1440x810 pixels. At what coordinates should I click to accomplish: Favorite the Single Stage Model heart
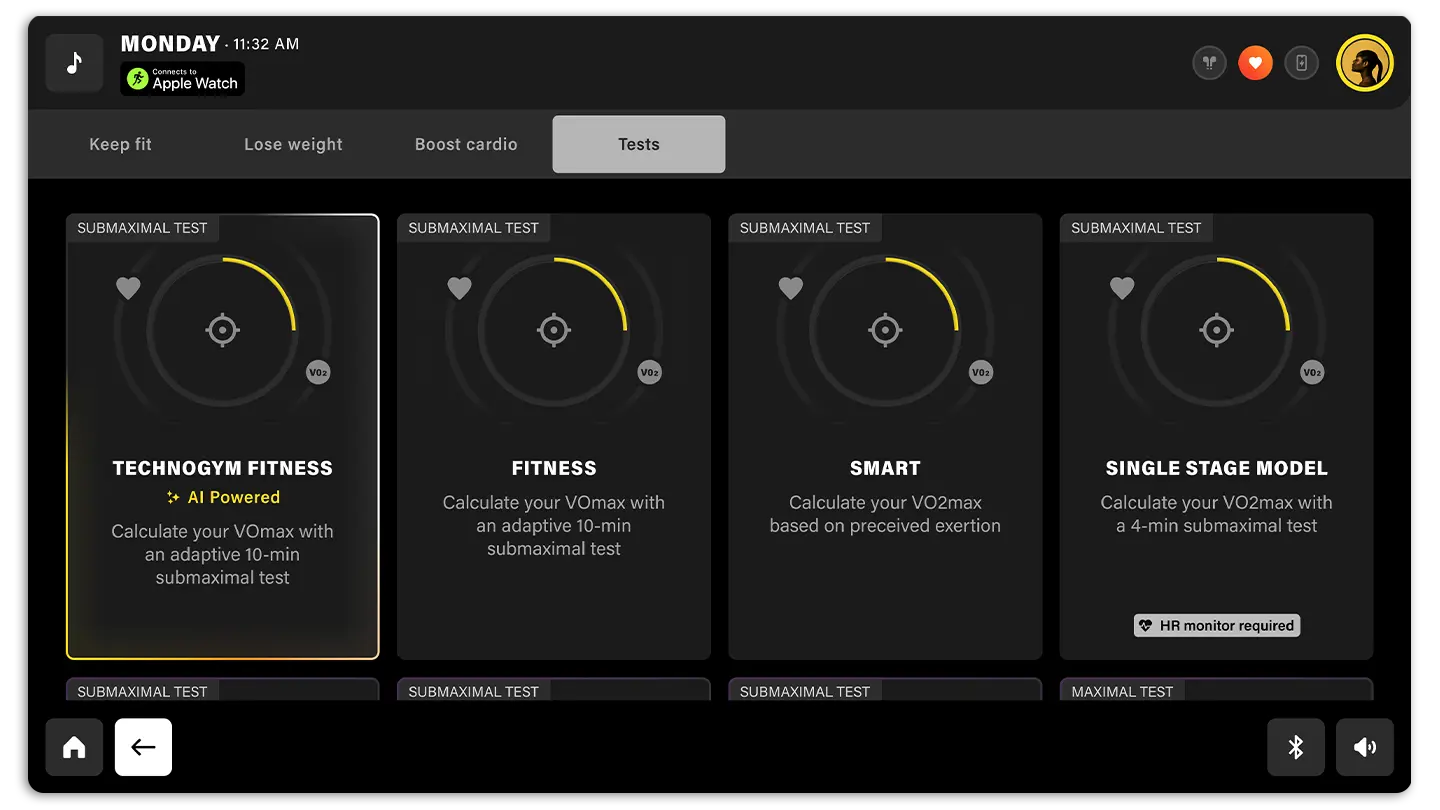pos(1122,288)
